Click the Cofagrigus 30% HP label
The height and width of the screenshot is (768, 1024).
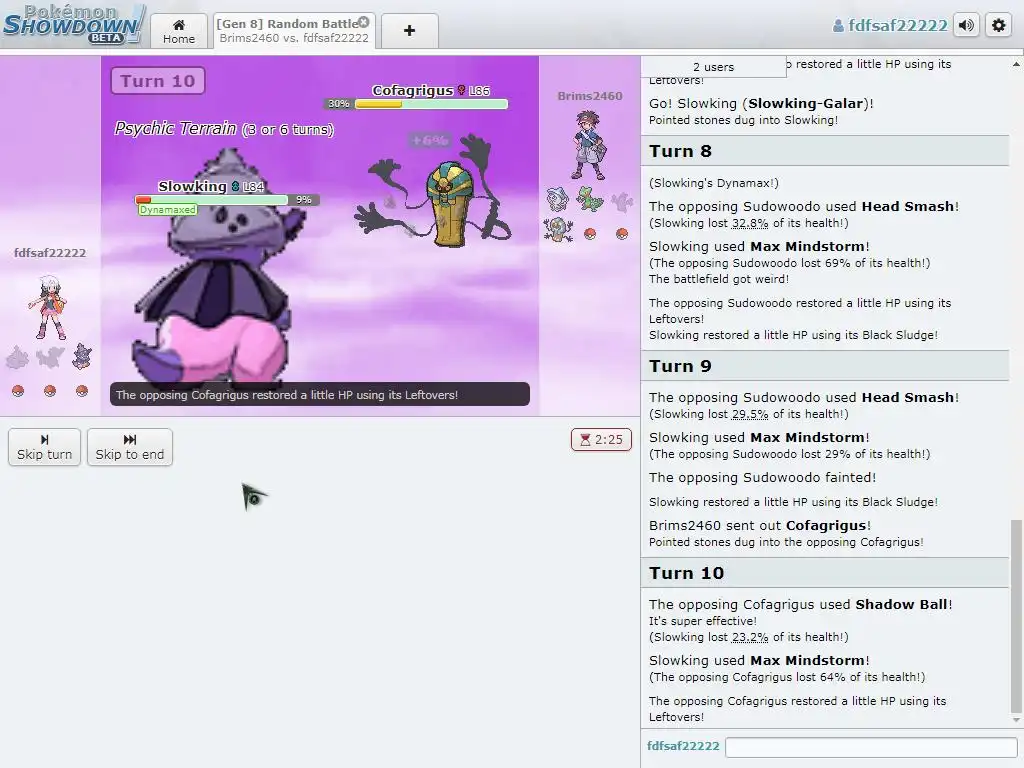pos(339,104)
